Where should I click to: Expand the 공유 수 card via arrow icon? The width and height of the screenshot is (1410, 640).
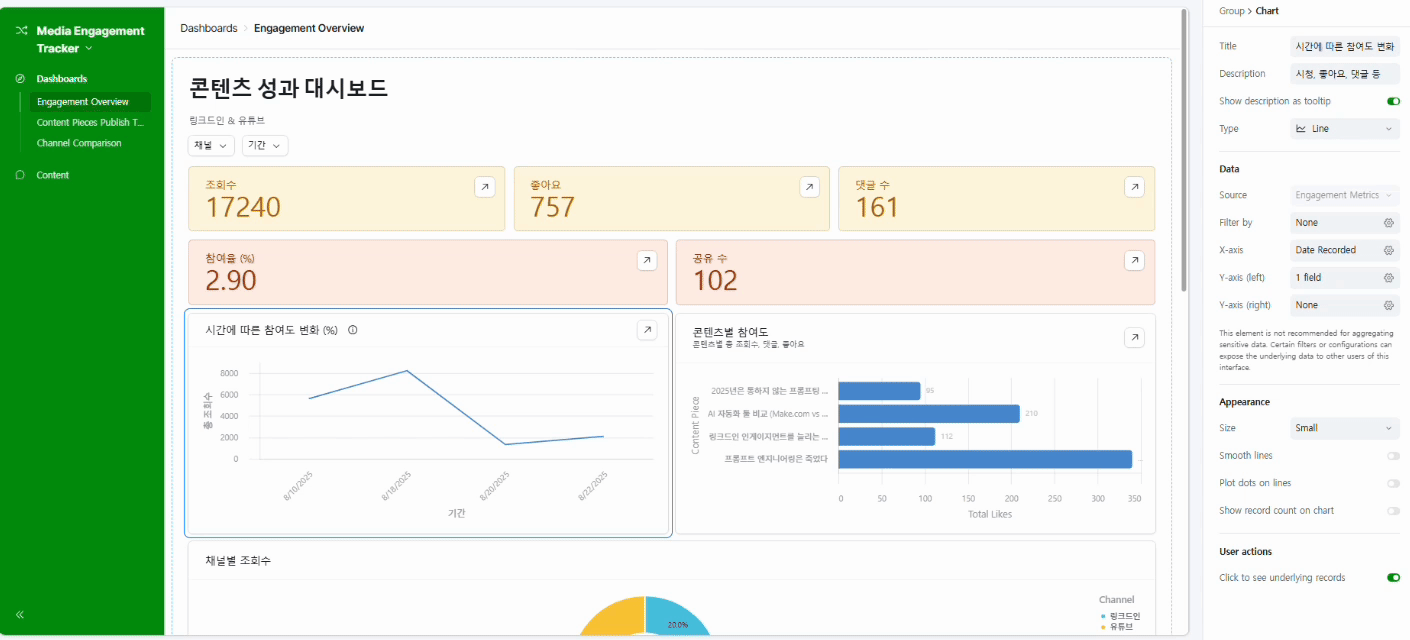[x=1134, y=260]
